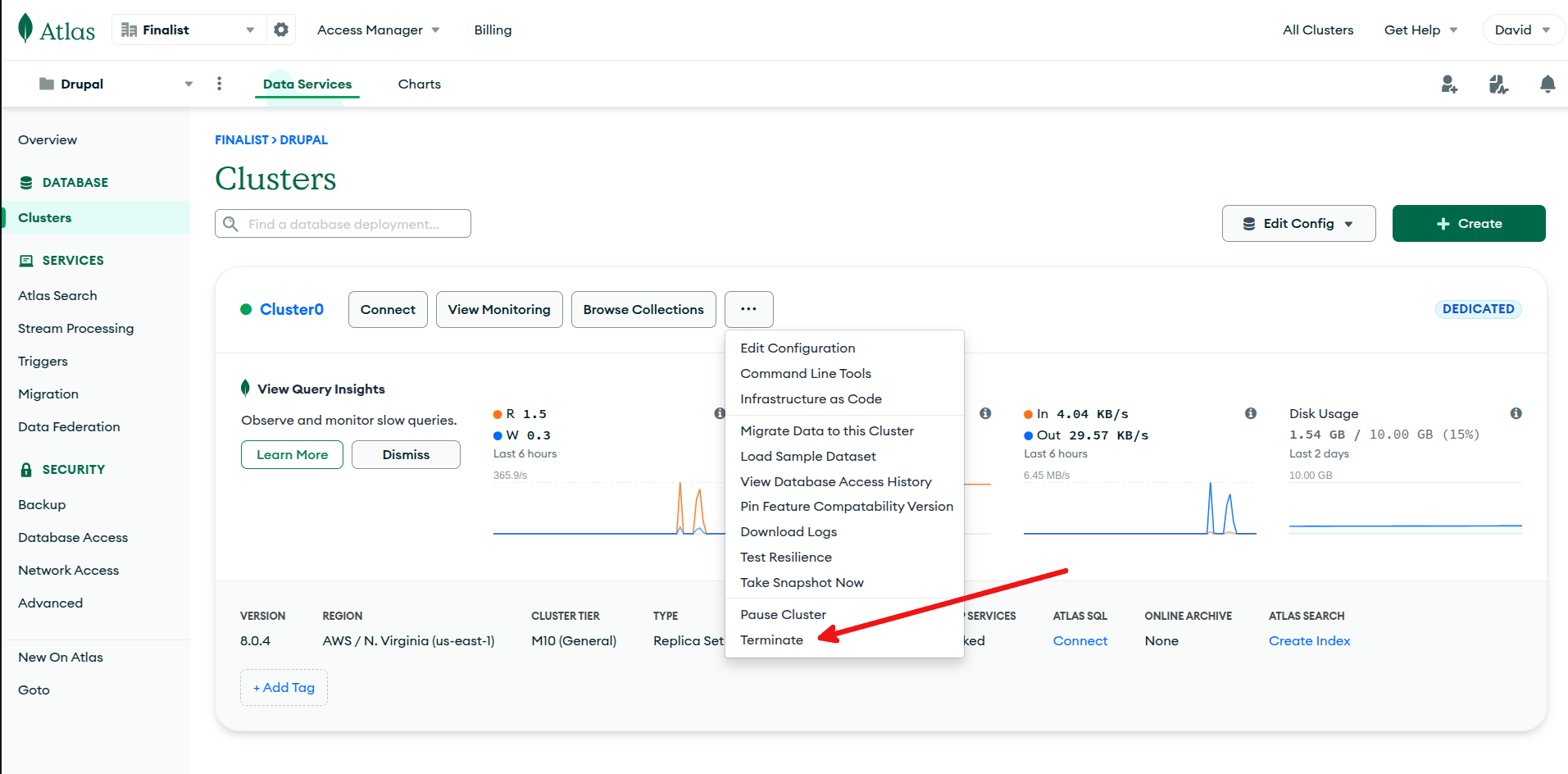1568x774 pixels.
Task: Click the DEDICATED badge
Action: pos(1478,309)
